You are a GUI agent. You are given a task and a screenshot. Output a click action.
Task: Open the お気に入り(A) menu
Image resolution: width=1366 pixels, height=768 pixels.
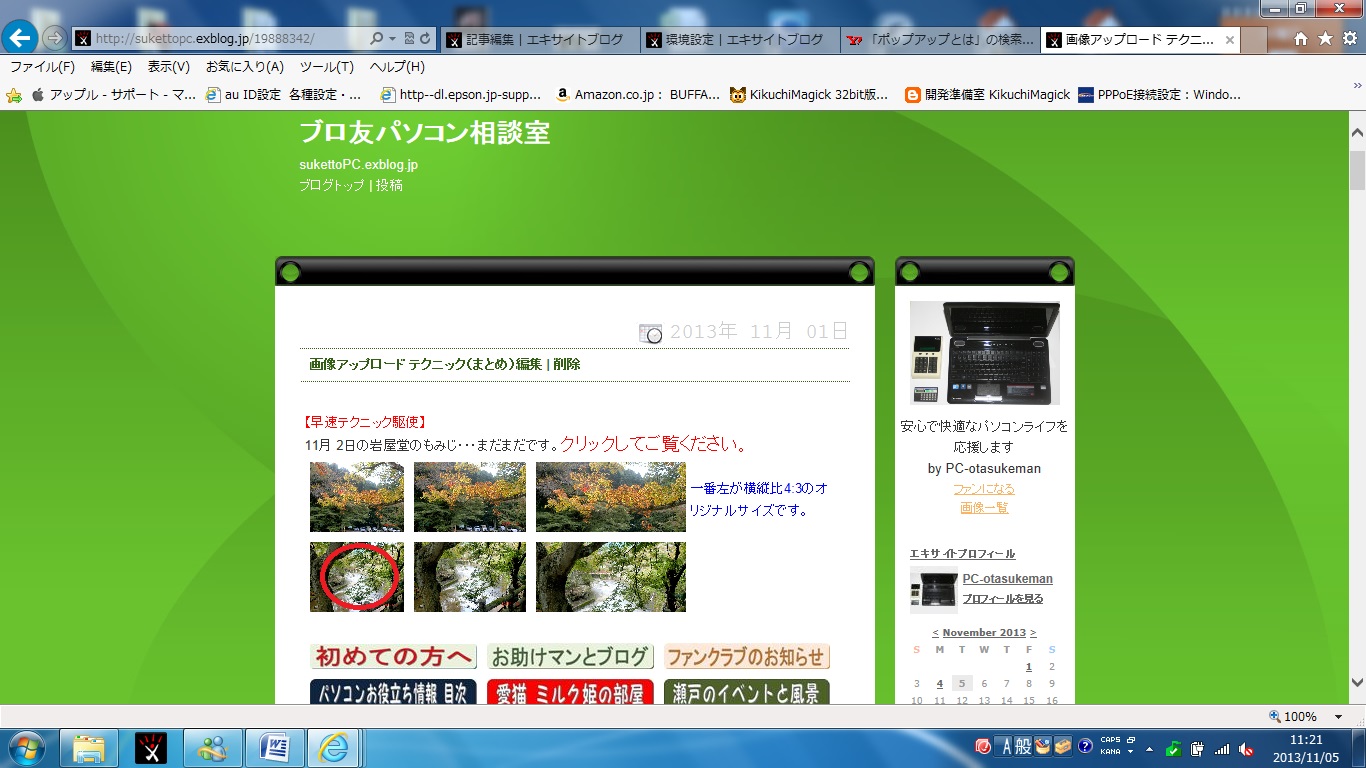point(245,67)
